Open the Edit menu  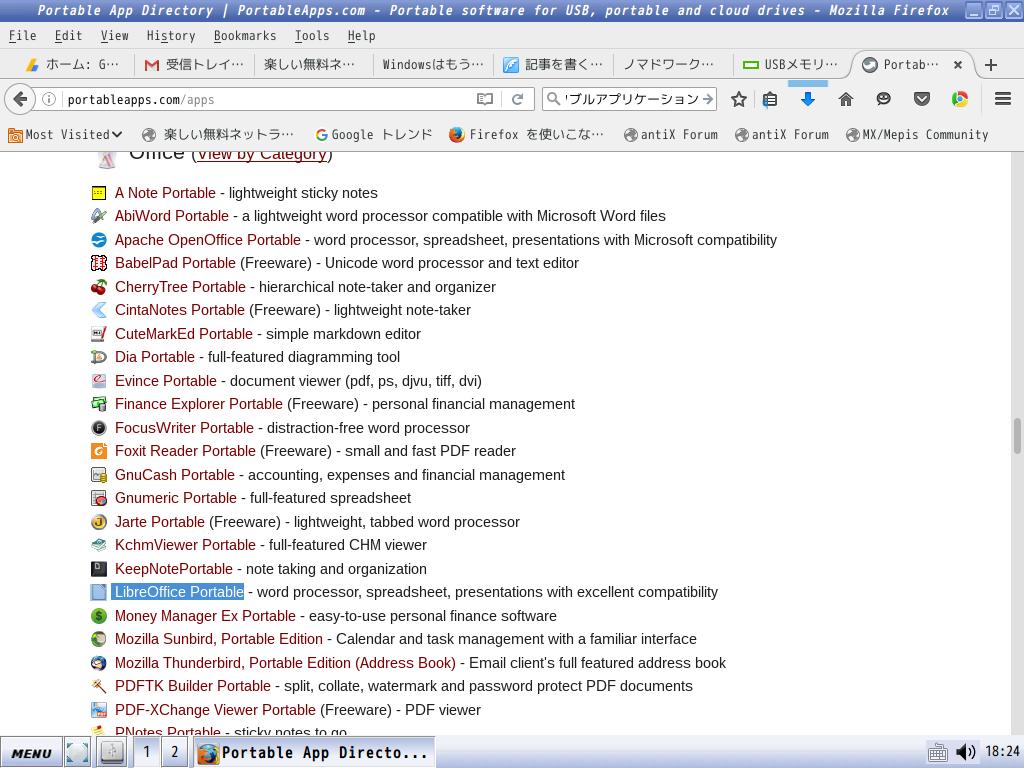(68, 36)
